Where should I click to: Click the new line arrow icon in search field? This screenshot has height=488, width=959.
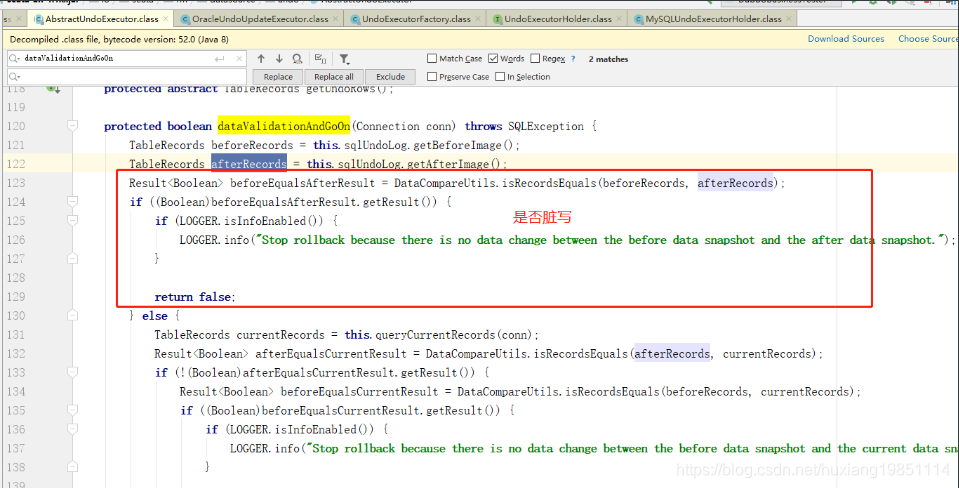coord(220,59)
